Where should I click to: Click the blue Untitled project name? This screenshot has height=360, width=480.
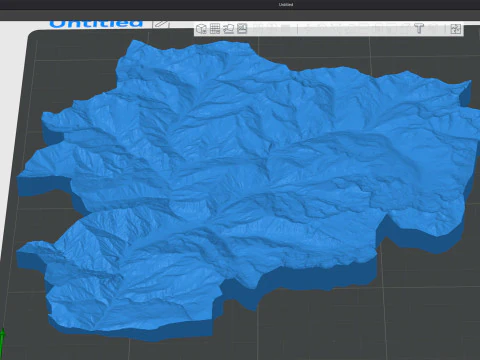[x=96, y=24]
